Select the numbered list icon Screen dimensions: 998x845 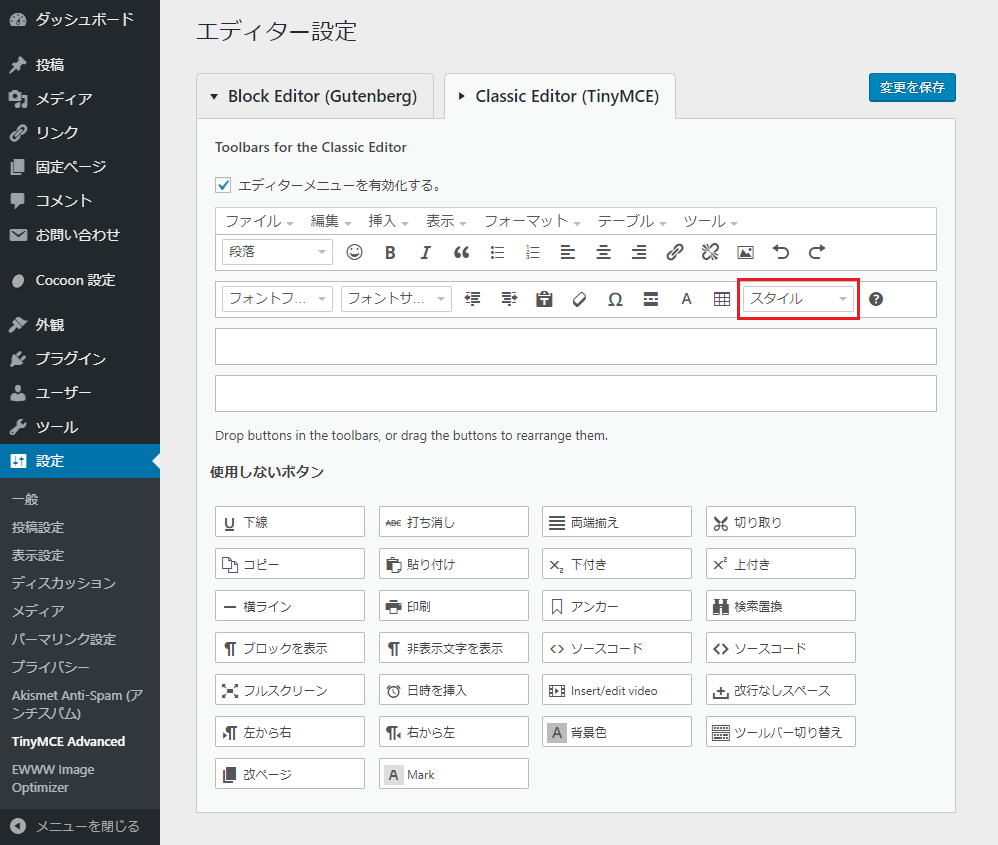tap(533, 253)
